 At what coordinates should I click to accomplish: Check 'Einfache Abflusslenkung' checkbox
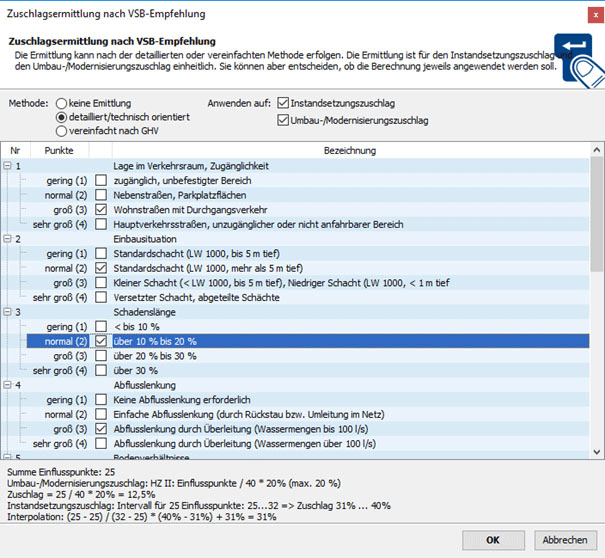101,414
